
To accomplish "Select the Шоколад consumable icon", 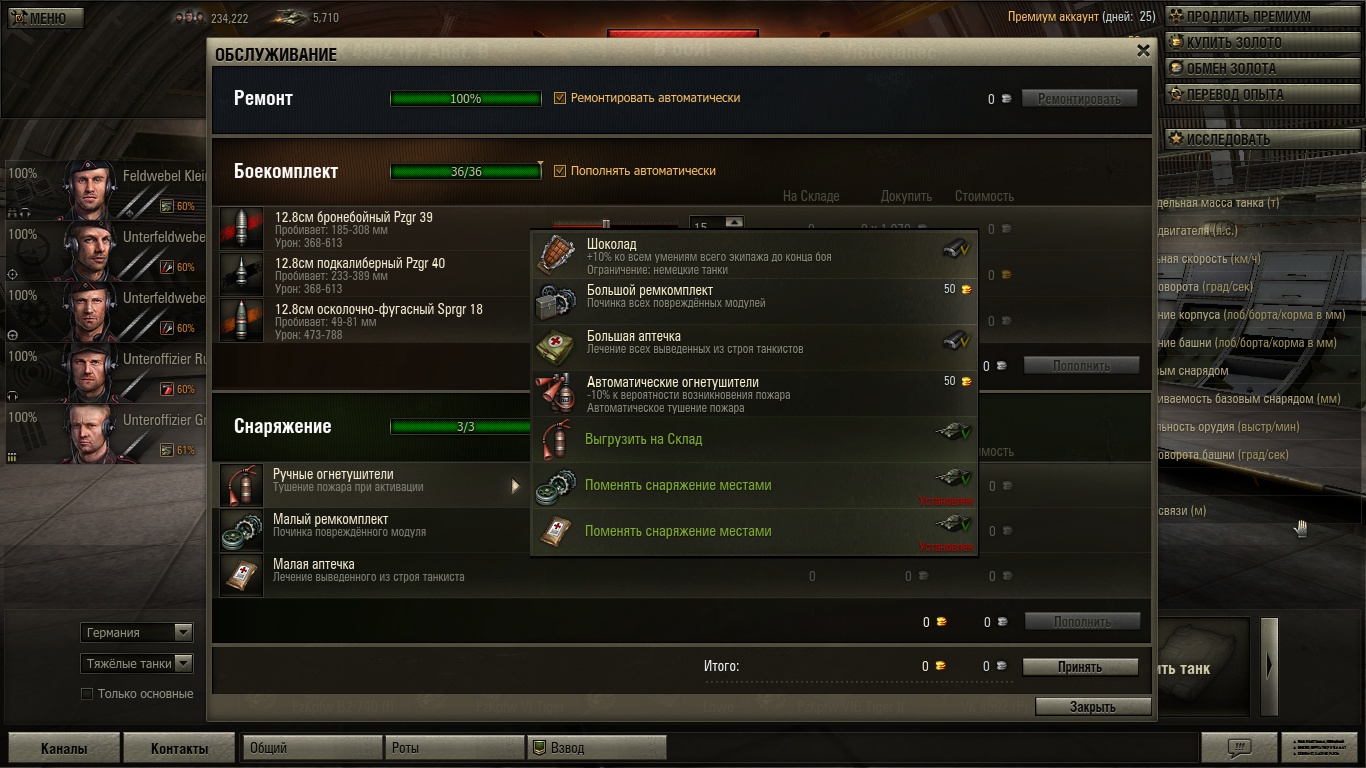I will [556, 254].
